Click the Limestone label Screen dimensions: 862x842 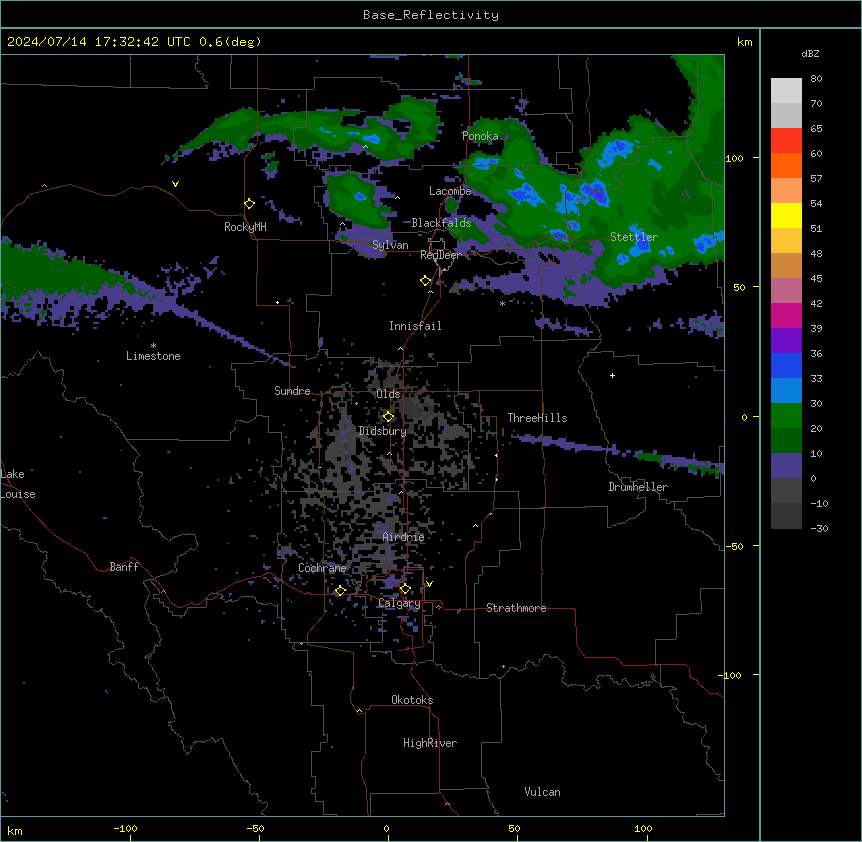[x=153, y=356]
